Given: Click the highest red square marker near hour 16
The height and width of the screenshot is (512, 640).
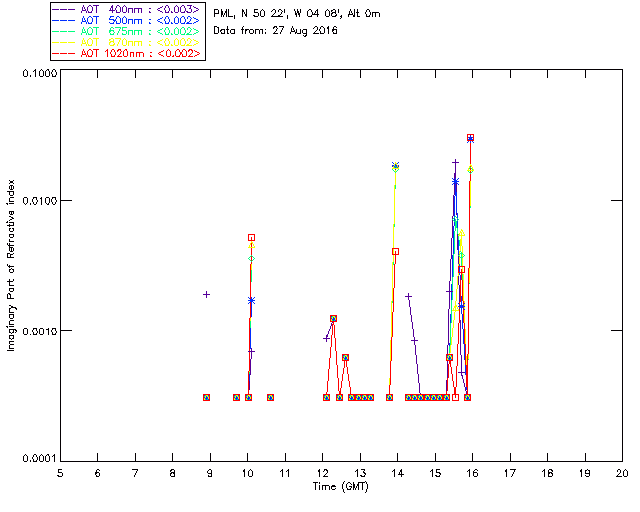Looking at the screenshot, I should click(470, 138).
